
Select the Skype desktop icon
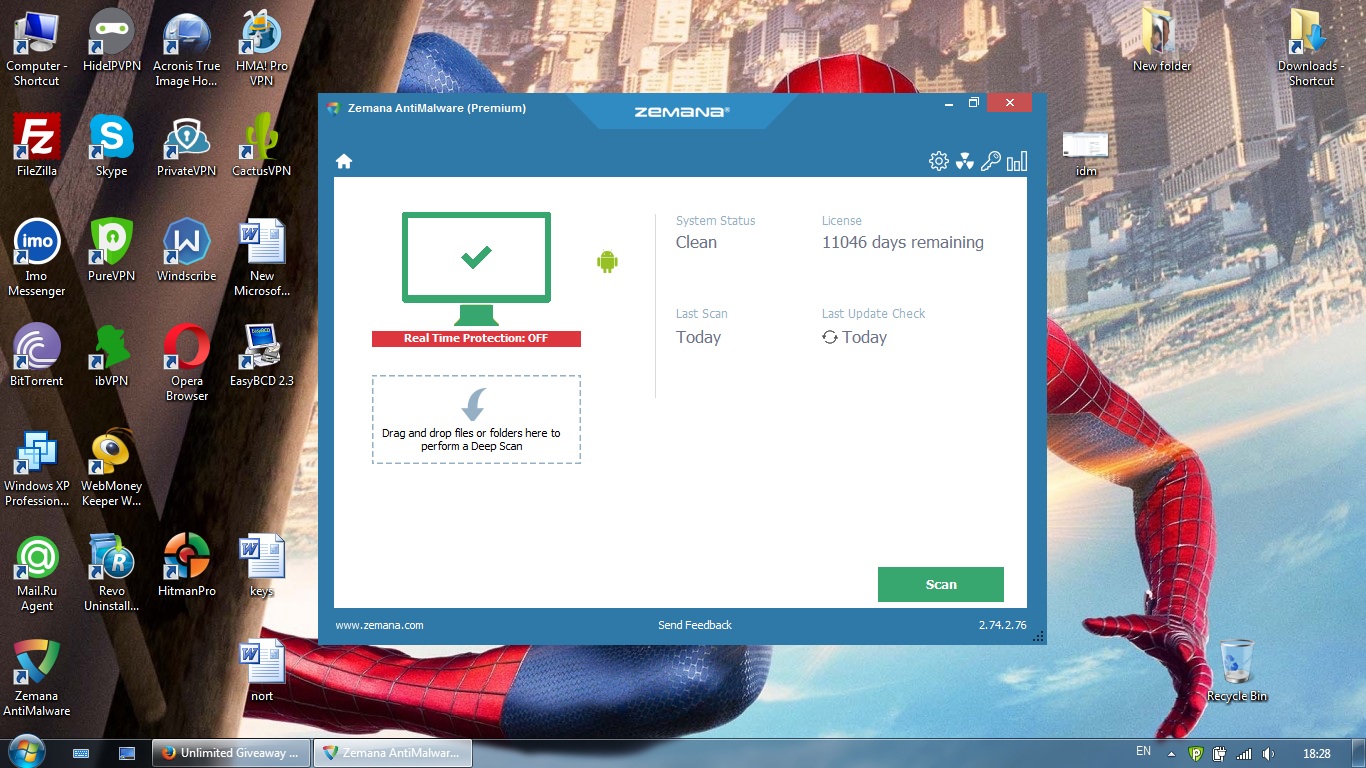tap(112, 146)
